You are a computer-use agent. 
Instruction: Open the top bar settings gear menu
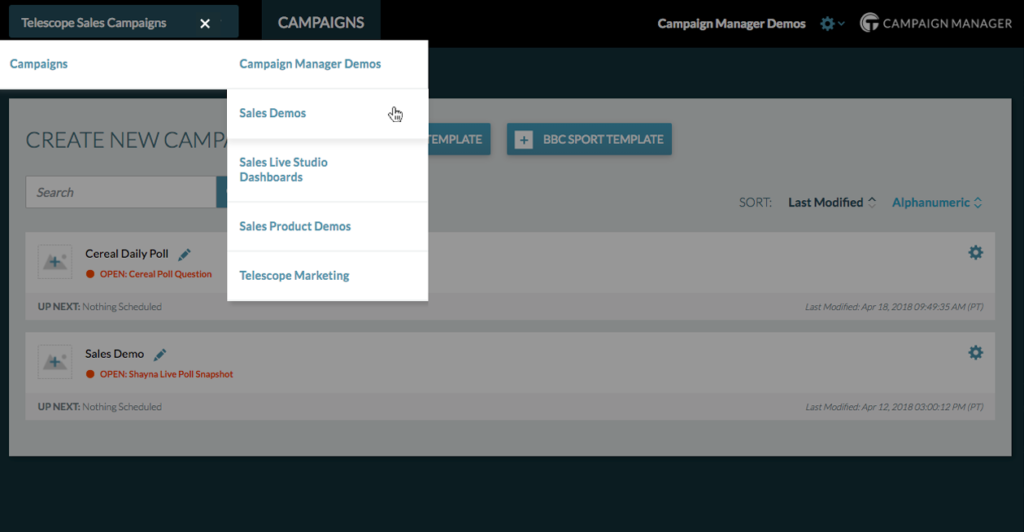829,23
